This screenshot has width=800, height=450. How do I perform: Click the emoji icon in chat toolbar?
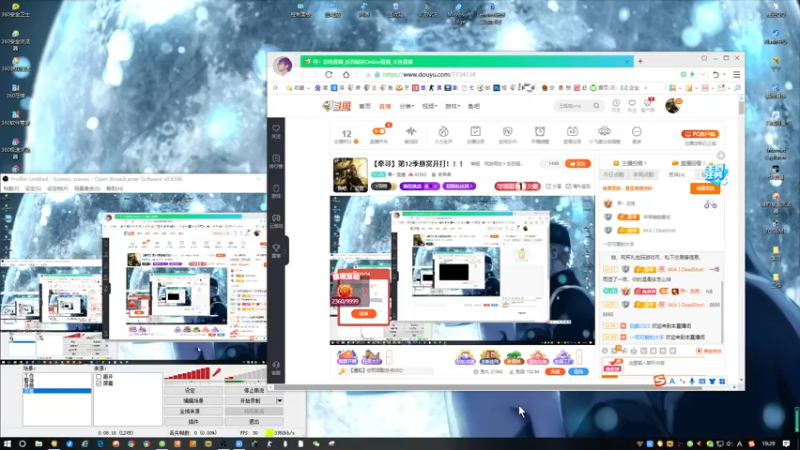point(605,351)
